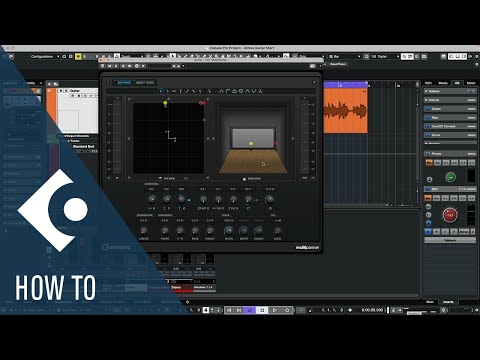Image resolution: width=480 pixels, height=360 pixels.
Task: Expand the Phones section in Control Room
Action: [450, 153]
